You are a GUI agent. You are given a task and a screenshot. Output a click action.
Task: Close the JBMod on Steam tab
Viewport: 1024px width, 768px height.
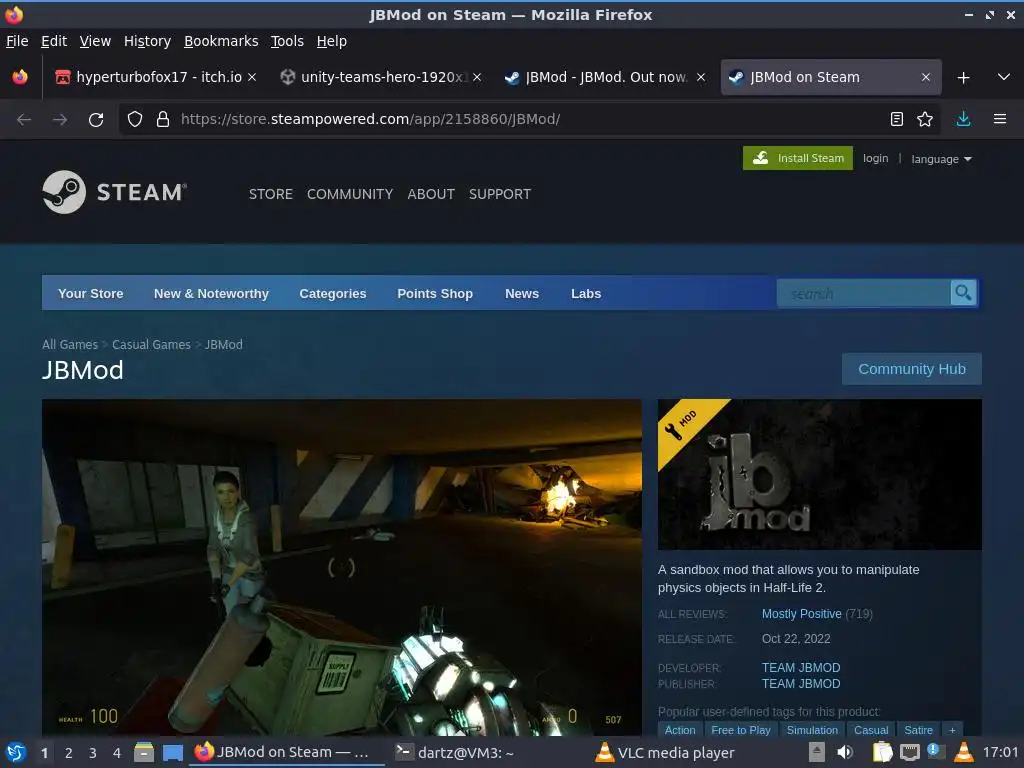pyautogui.click(x=925, y=77)
